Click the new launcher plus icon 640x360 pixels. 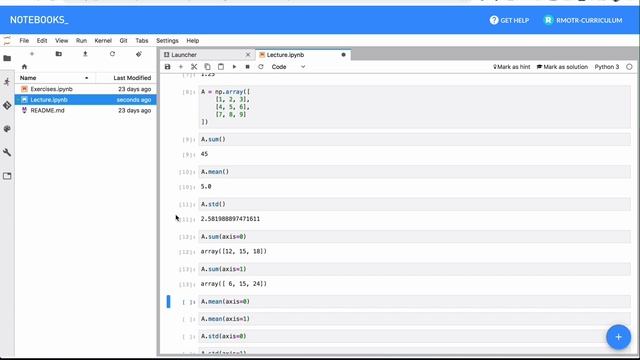pyautogui.click(x=32, y=54)
